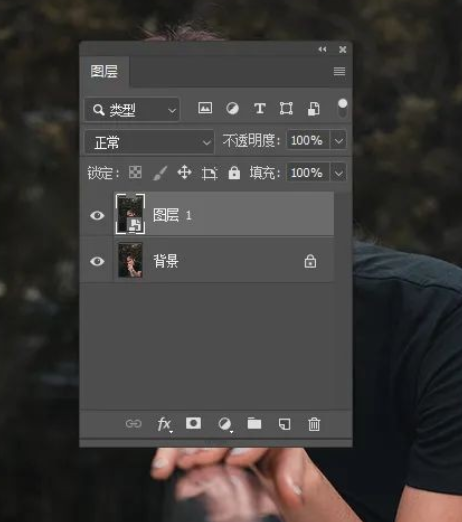Lock transparent pixels checkerboard icon
462x522 pixels.
135,173
